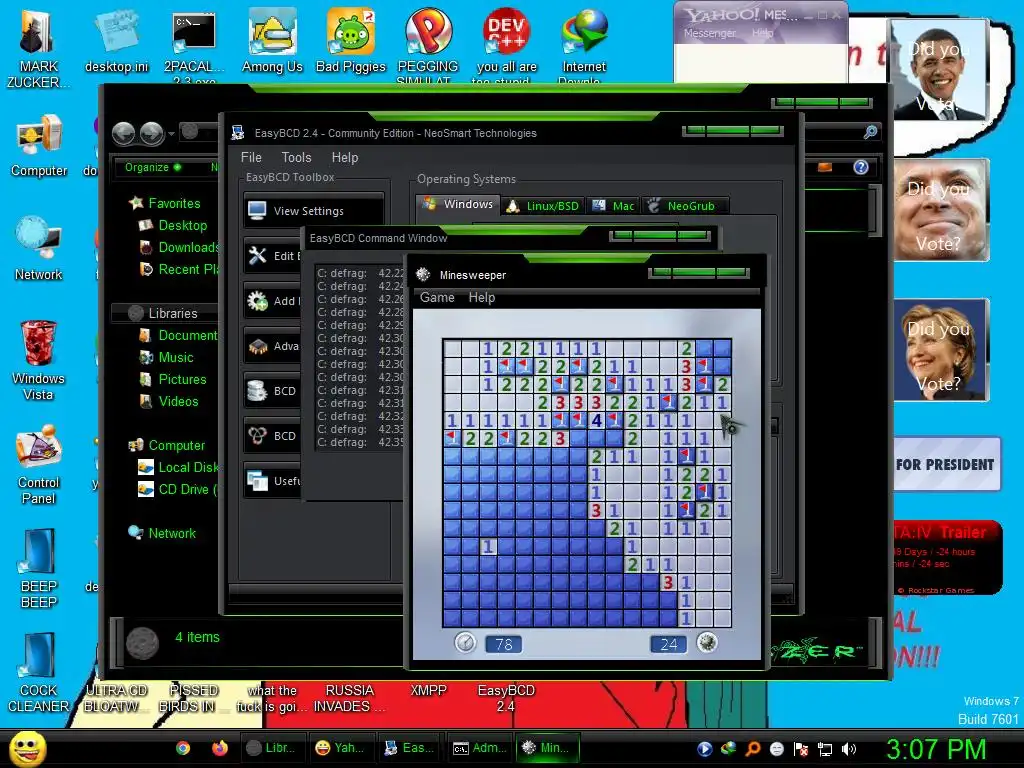This screenshot has height=768, width=1024.
Task: Open the Help menu in Minesweeper
Action: [x=482, y=297]
